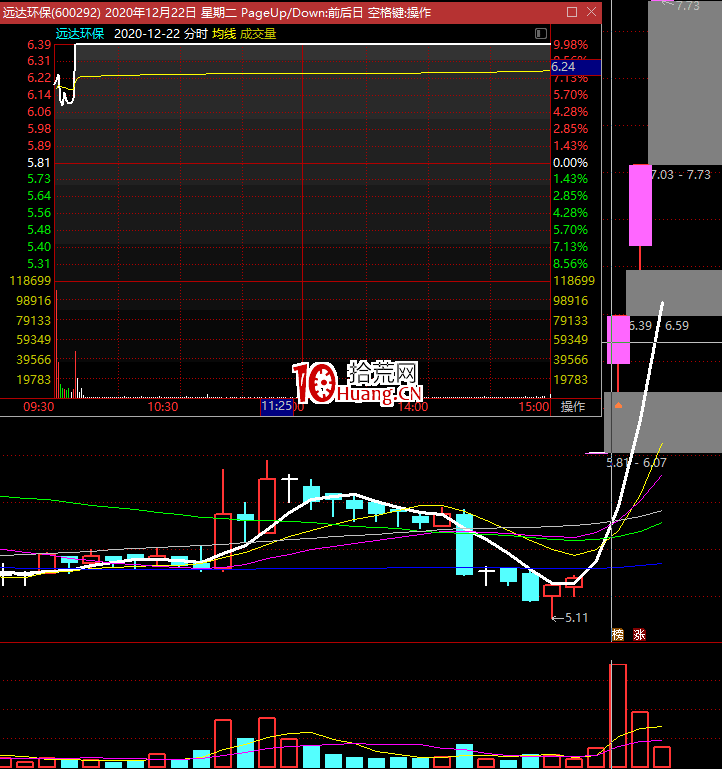Click the 7.03 - 7.73 price range label
The width and height of the screenshot is (722, 769).
coord(681,175)
